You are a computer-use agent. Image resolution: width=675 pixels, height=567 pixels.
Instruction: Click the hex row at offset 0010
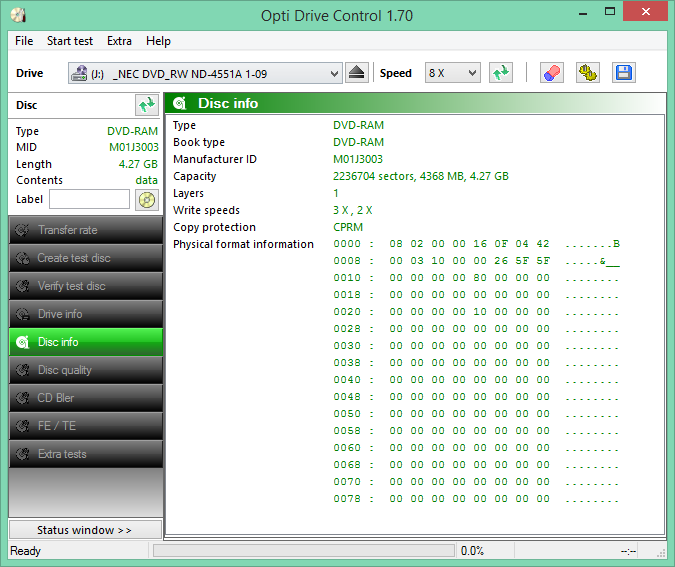[x=477, y=278]
